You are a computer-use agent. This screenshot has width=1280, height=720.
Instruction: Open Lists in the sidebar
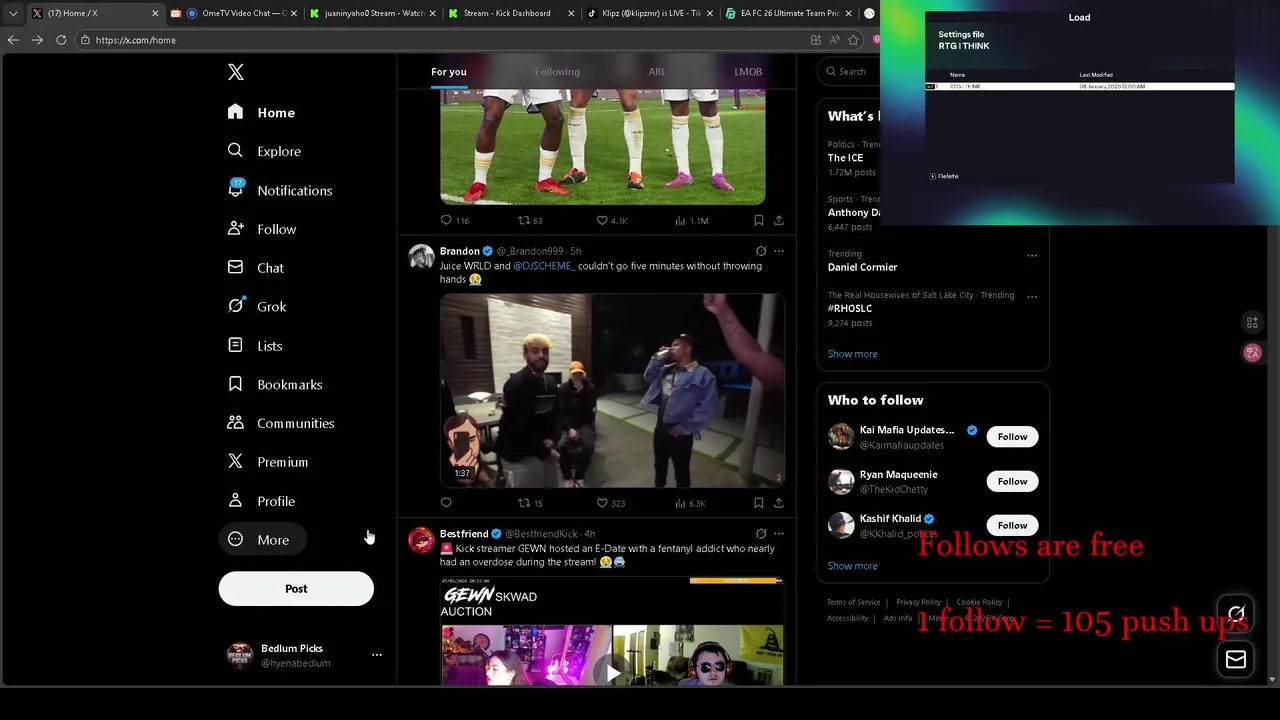pyautogui.click(x=256, y=346)
